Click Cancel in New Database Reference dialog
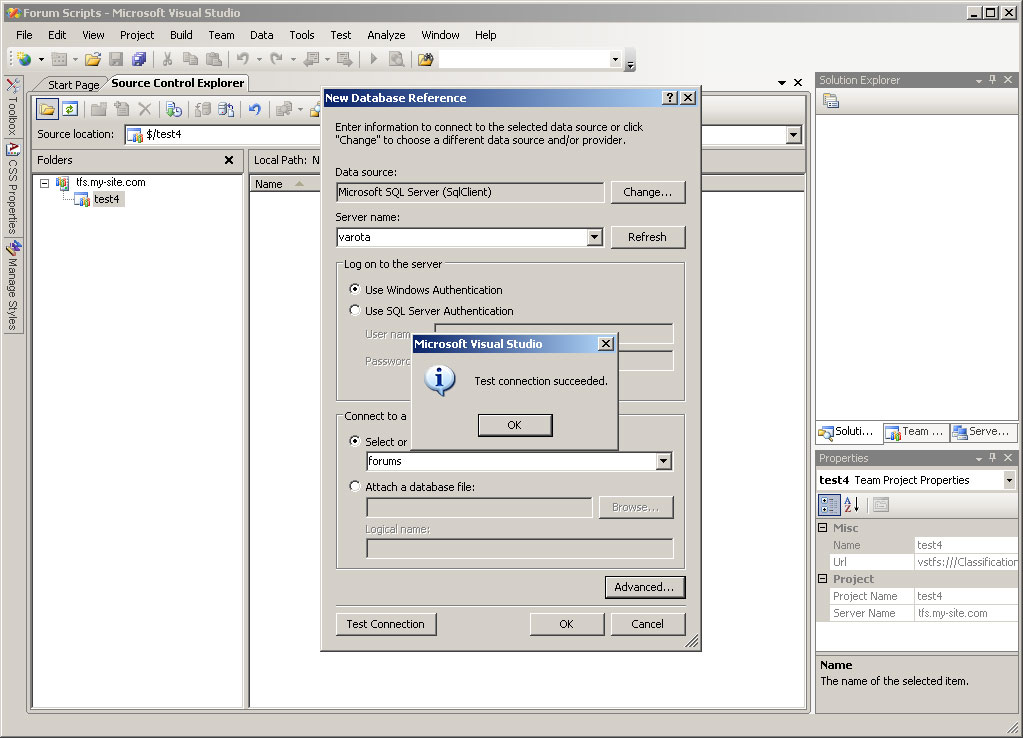This screenshot has width=1023, height=738. click(648, 624)
